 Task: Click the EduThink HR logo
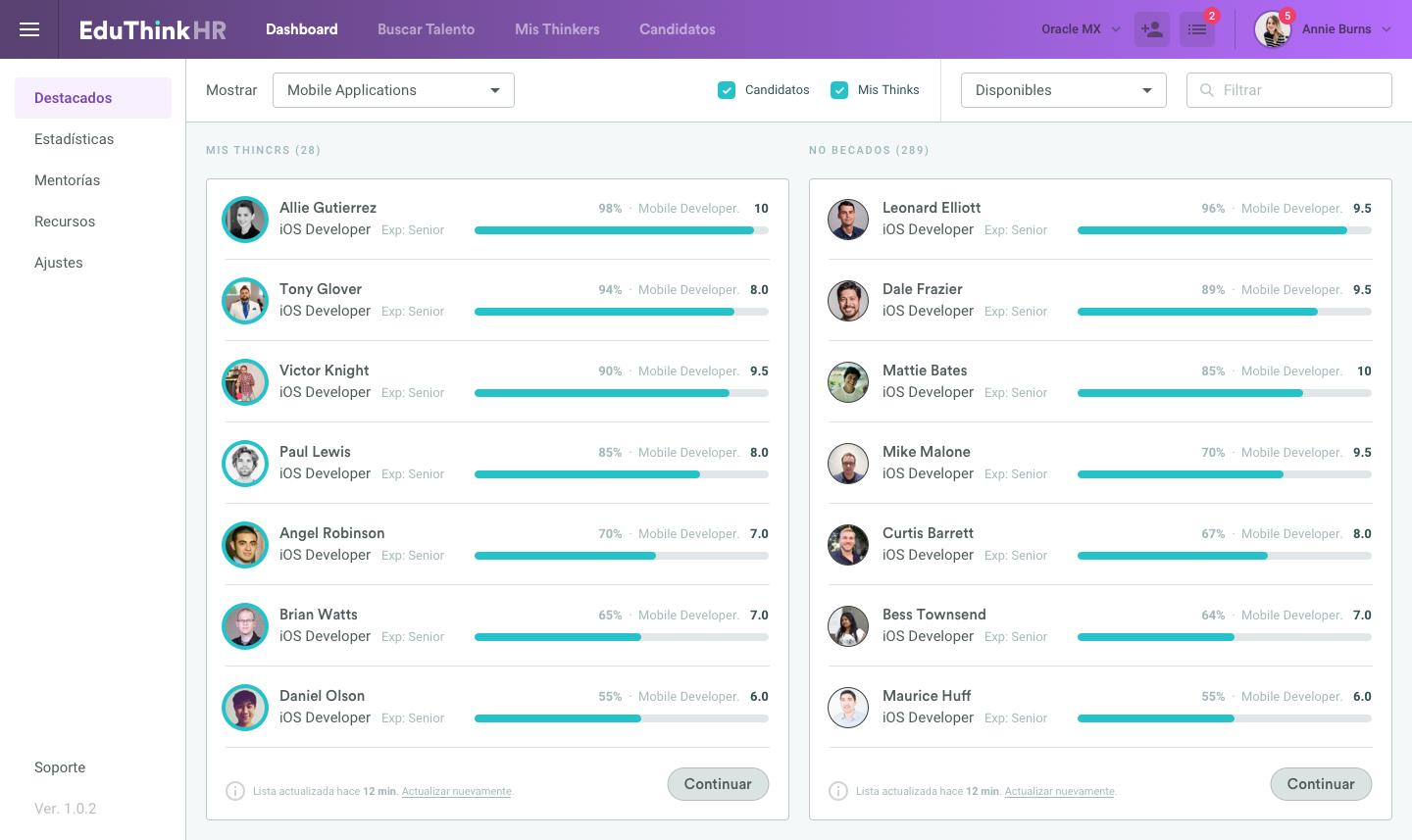click(x=152, y=29)
